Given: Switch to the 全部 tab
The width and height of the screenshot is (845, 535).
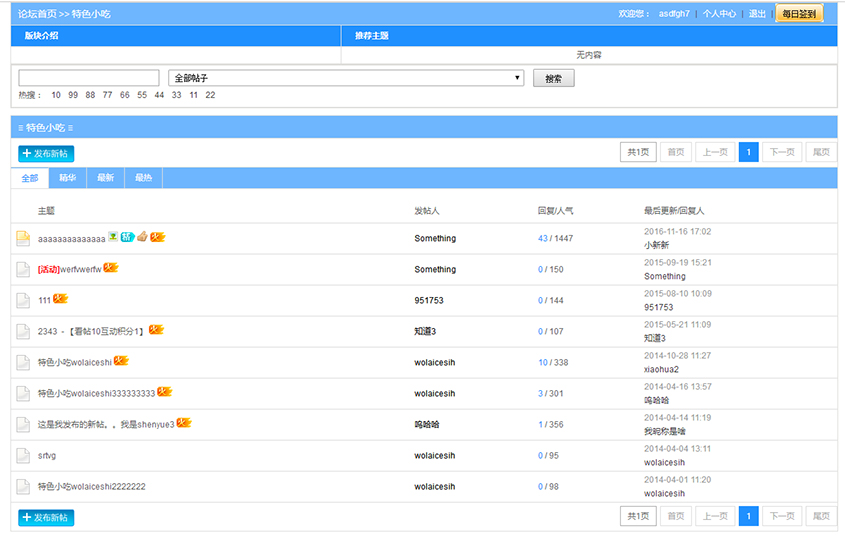Looking at the screenshot, I should click(30, 178).
